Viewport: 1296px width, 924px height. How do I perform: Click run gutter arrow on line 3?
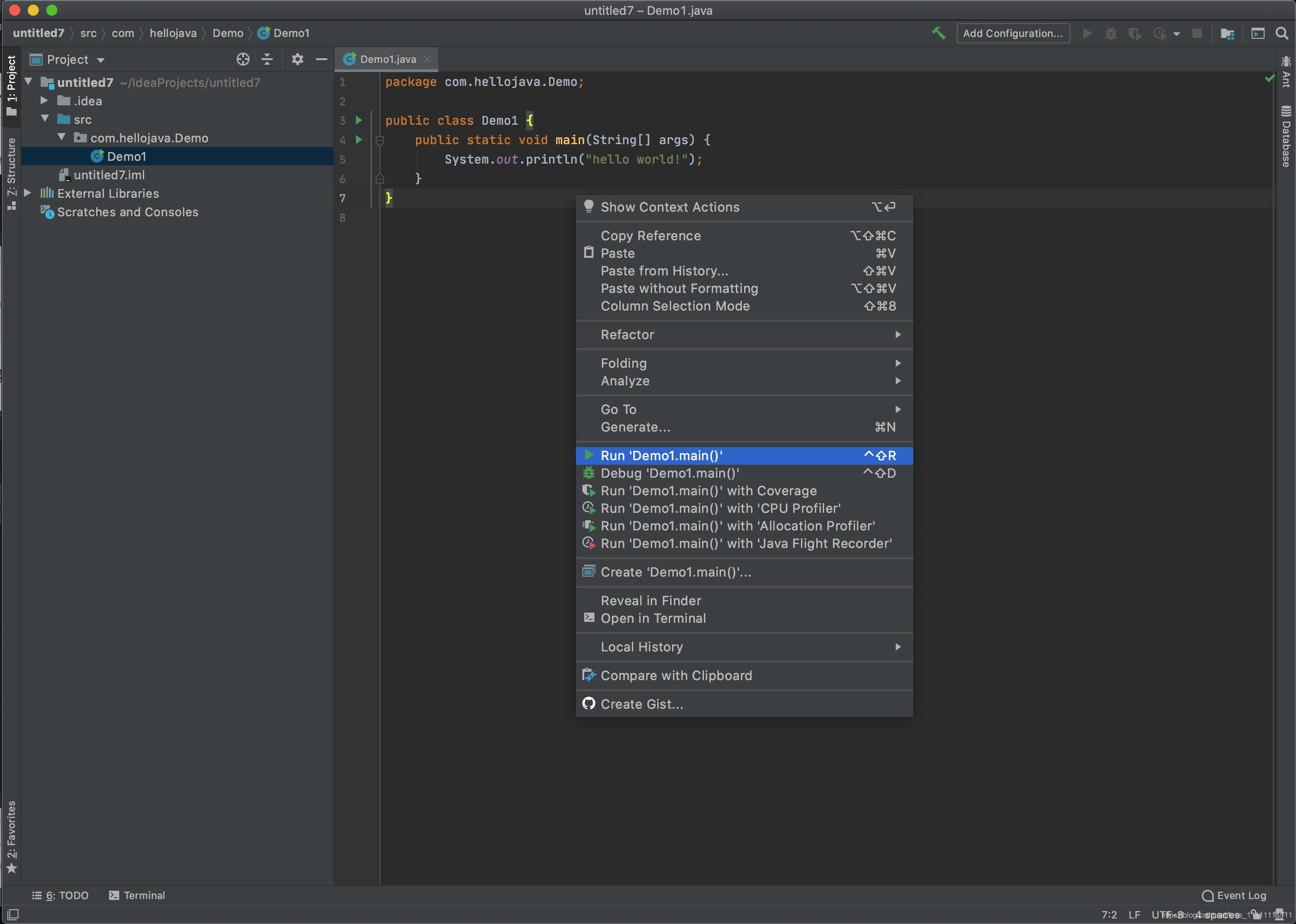coord(359,120)
